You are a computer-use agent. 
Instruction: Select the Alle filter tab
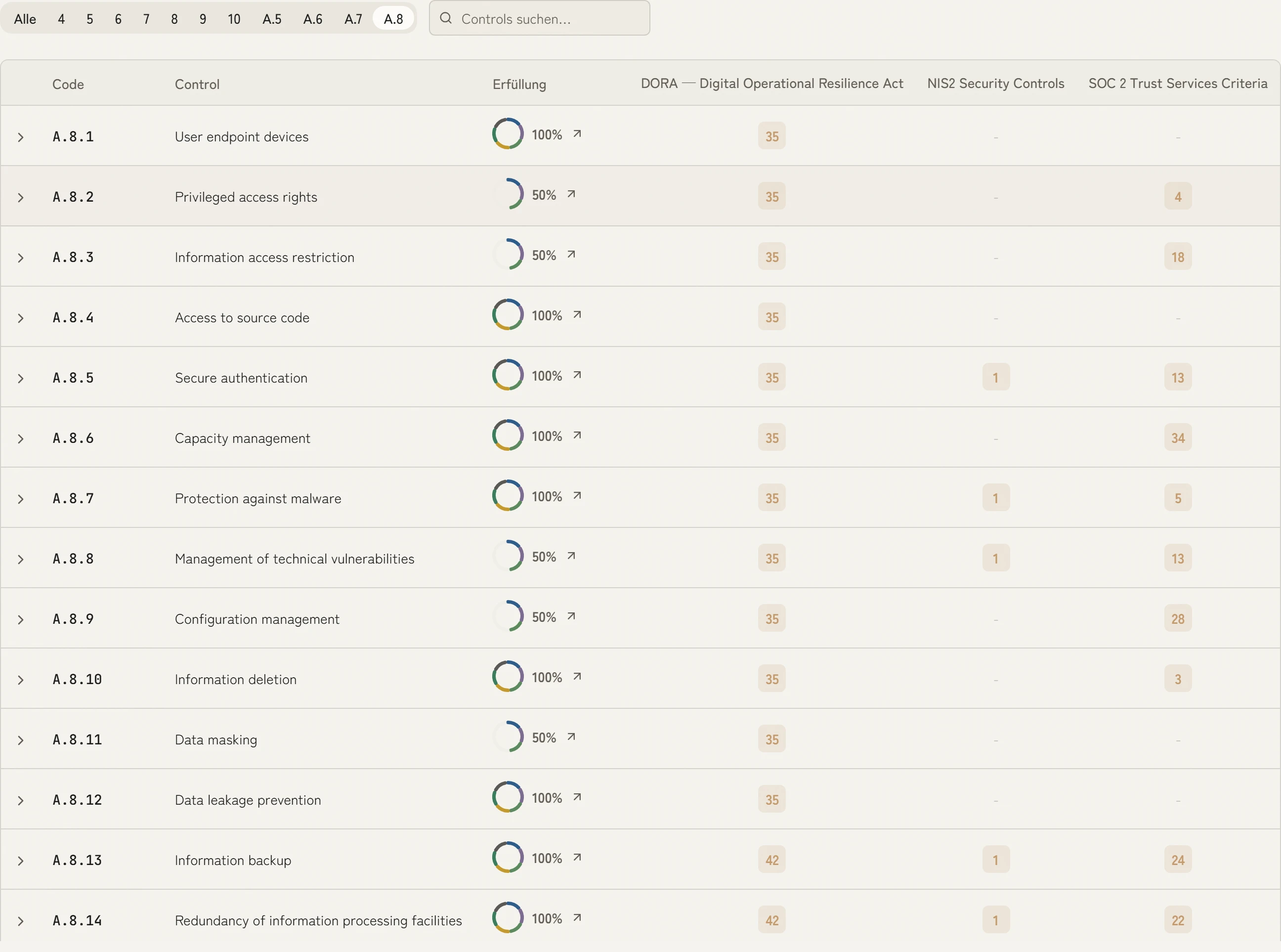[x=25, y=19]
